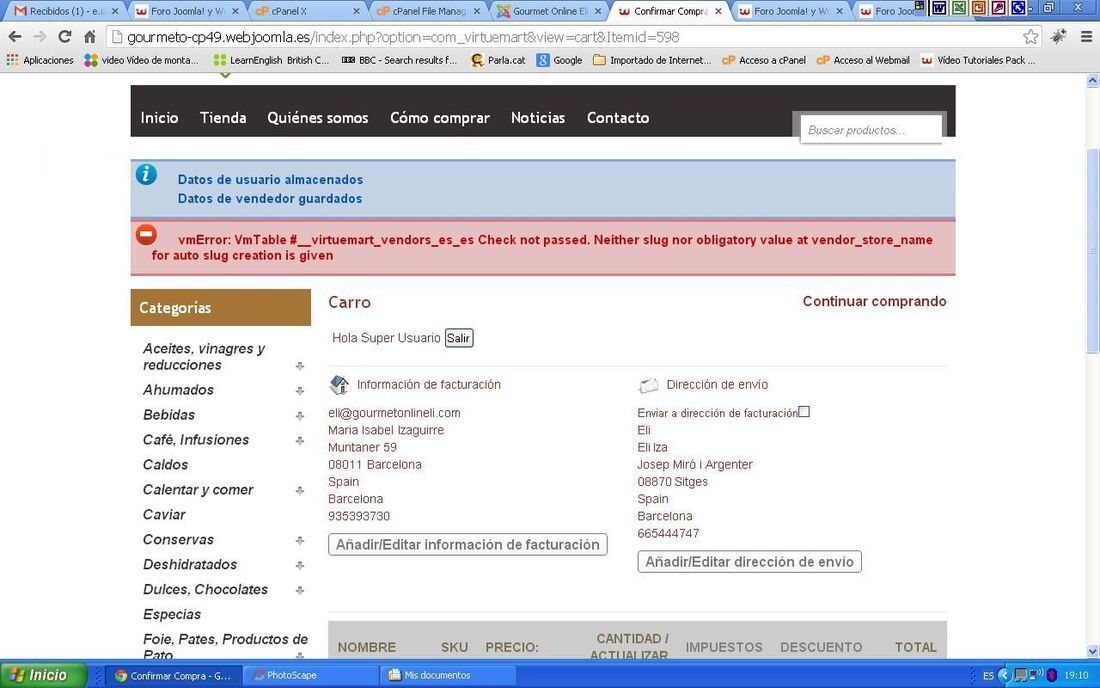
Task: Close the cPanel X tab
Action: click(x=356, y=11)
